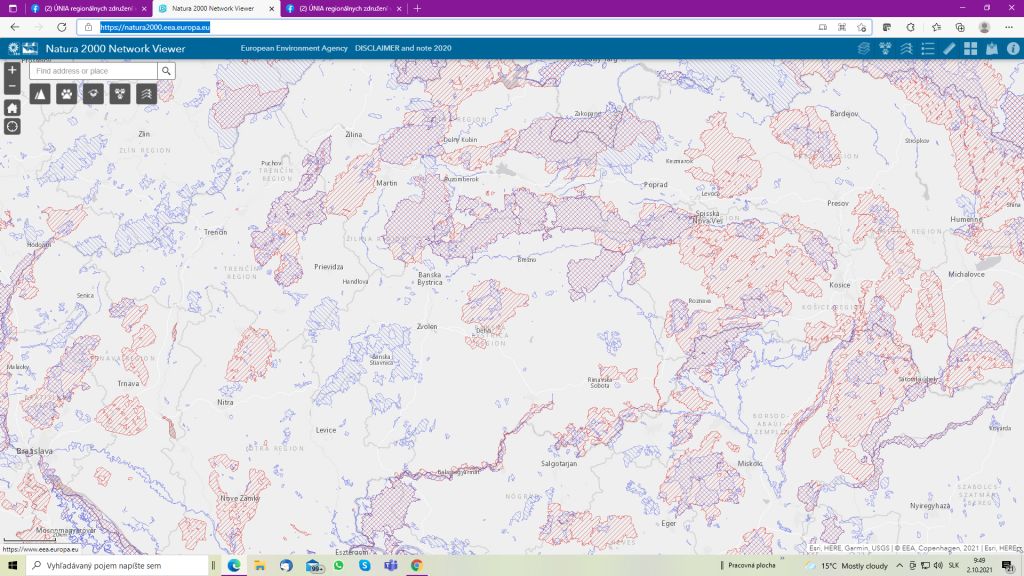Click the my location target button
The image size is (1024, 576).
(x=12, y=126)
